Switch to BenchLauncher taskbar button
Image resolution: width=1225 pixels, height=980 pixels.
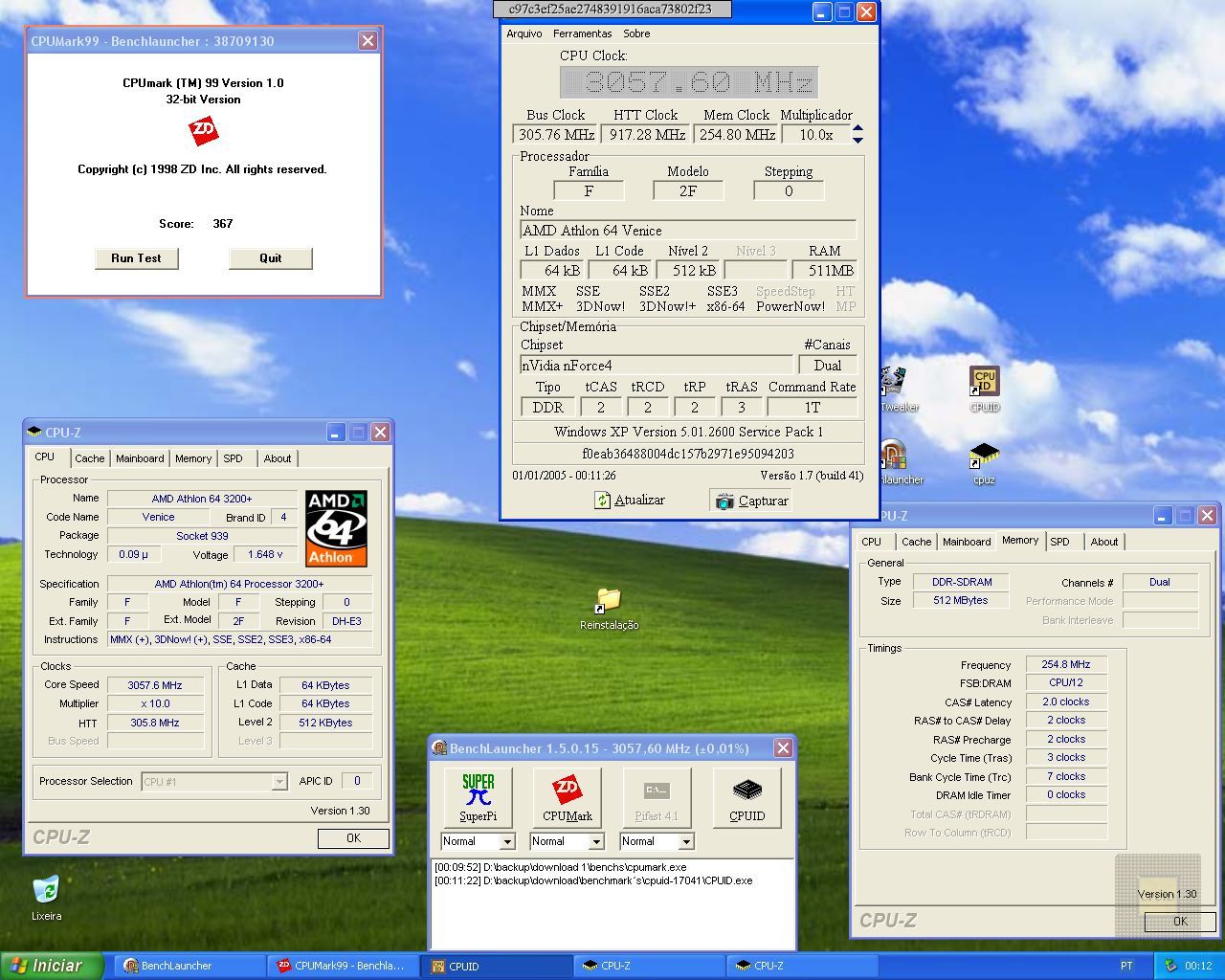pos(190,967)
